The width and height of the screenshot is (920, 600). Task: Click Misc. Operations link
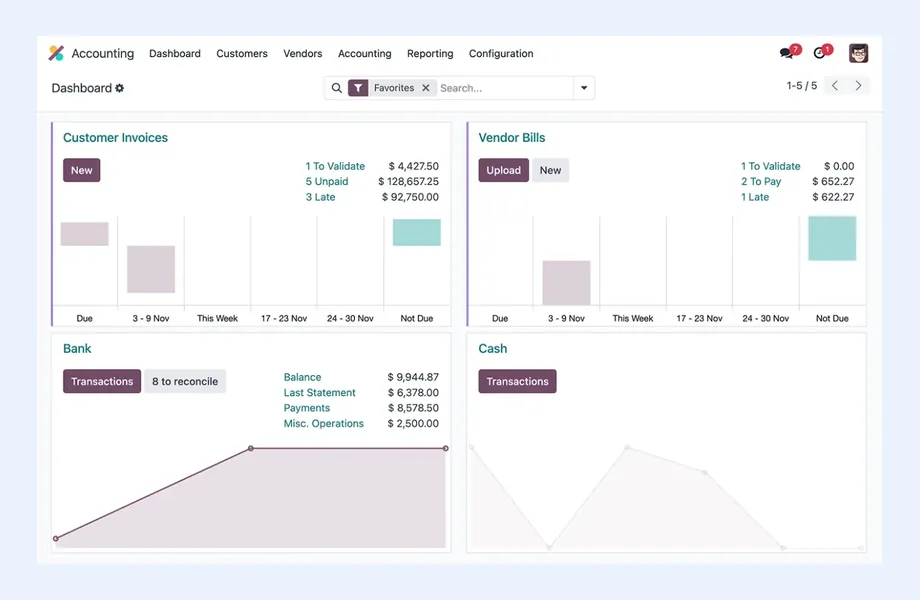[324, 423]
